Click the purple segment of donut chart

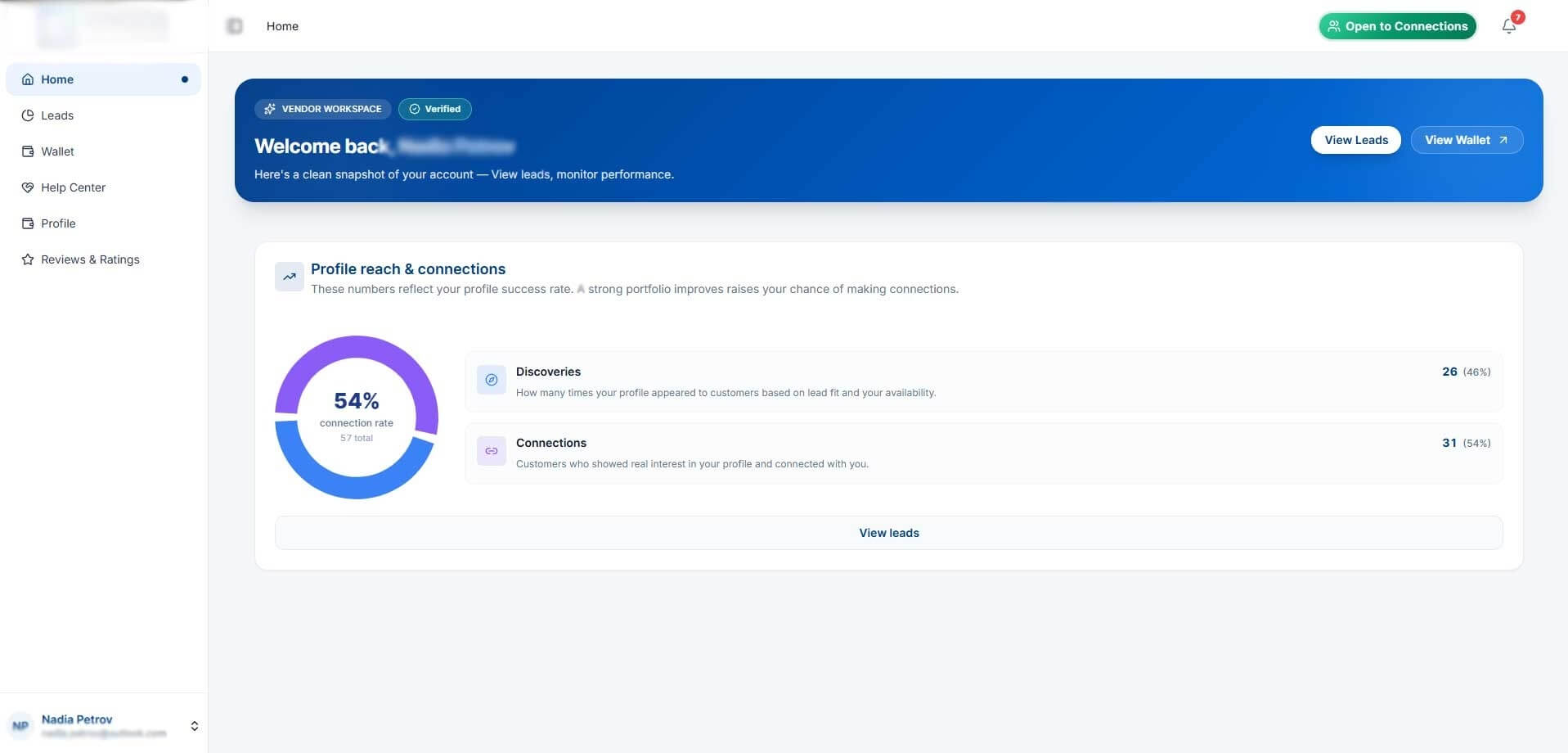coord(357,347)
